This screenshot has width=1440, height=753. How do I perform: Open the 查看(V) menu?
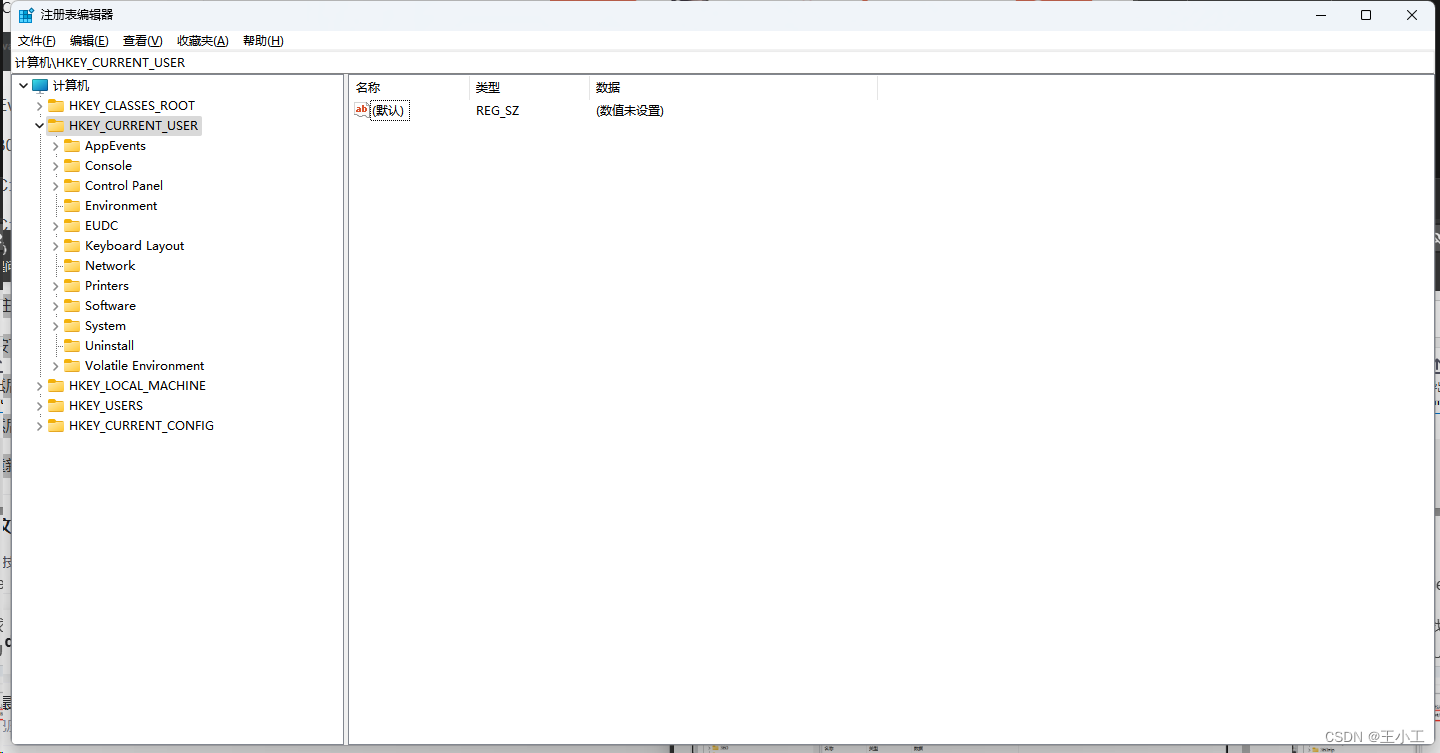(142, 41)
